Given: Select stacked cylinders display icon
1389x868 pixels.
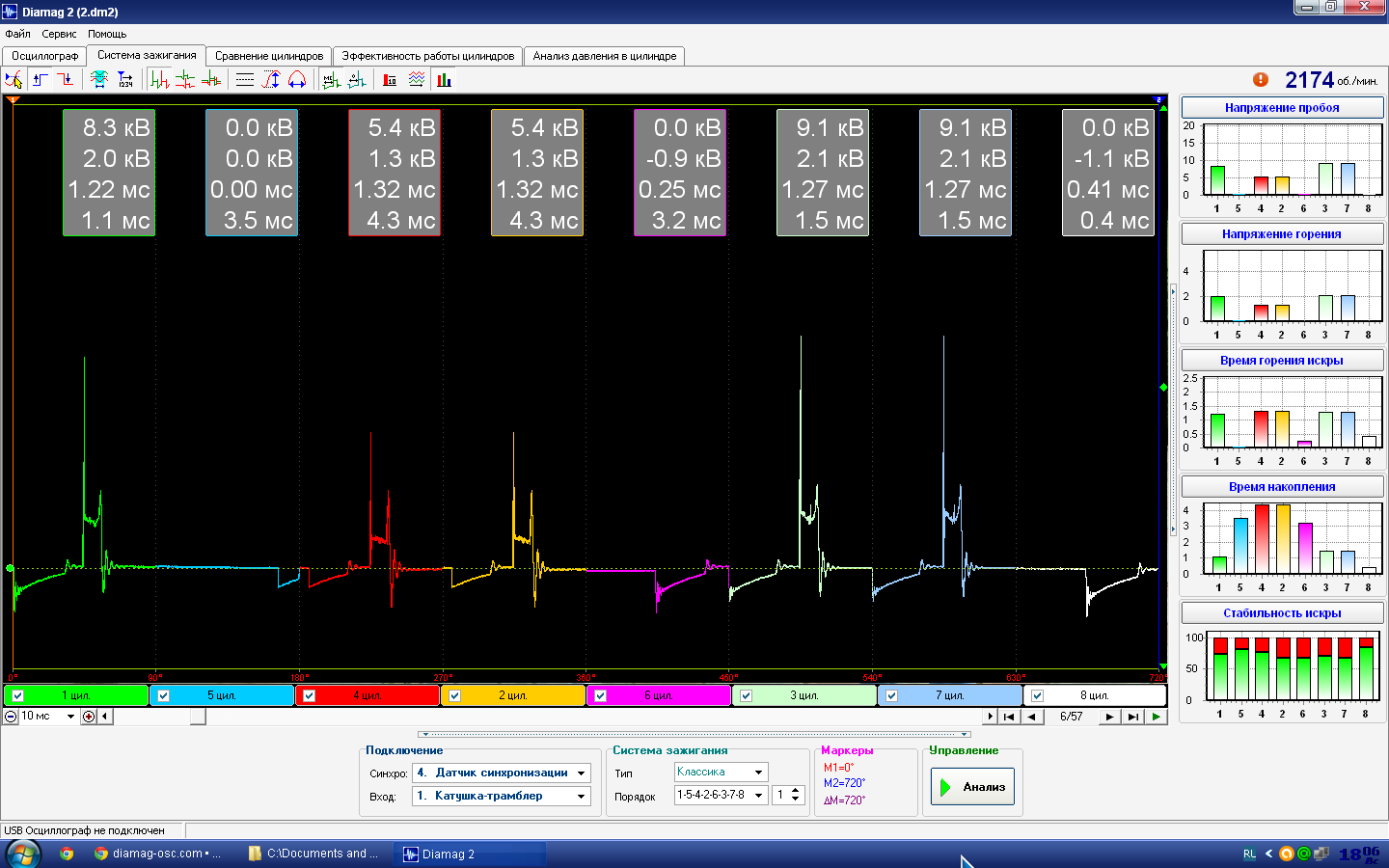Looking at the screenshot, I should coord(185,80).
